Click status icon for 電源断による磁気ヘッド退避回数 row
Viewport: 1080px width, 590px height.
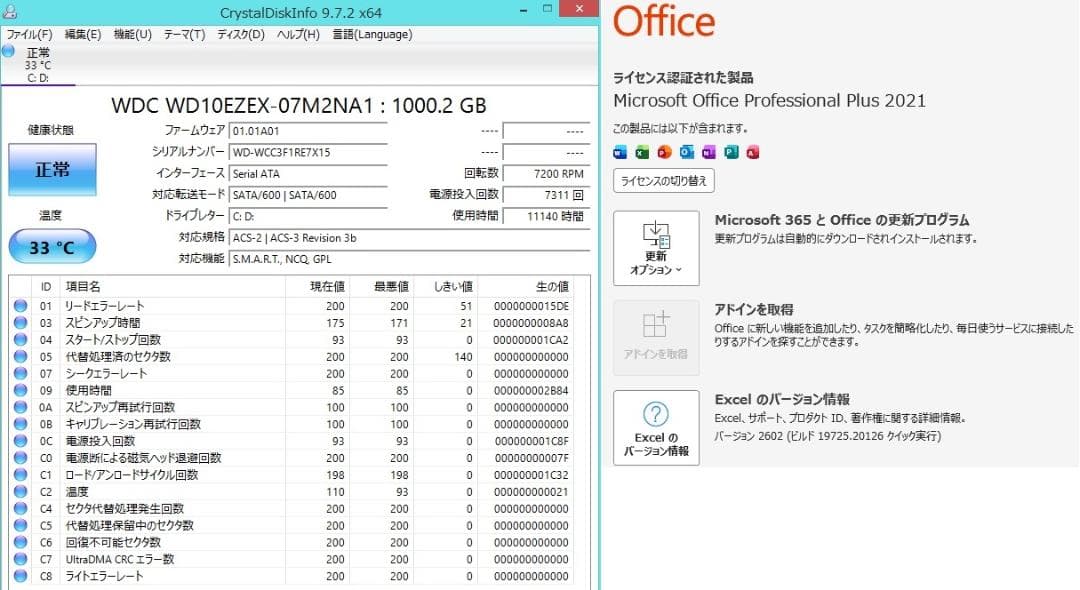coord(21,458)
